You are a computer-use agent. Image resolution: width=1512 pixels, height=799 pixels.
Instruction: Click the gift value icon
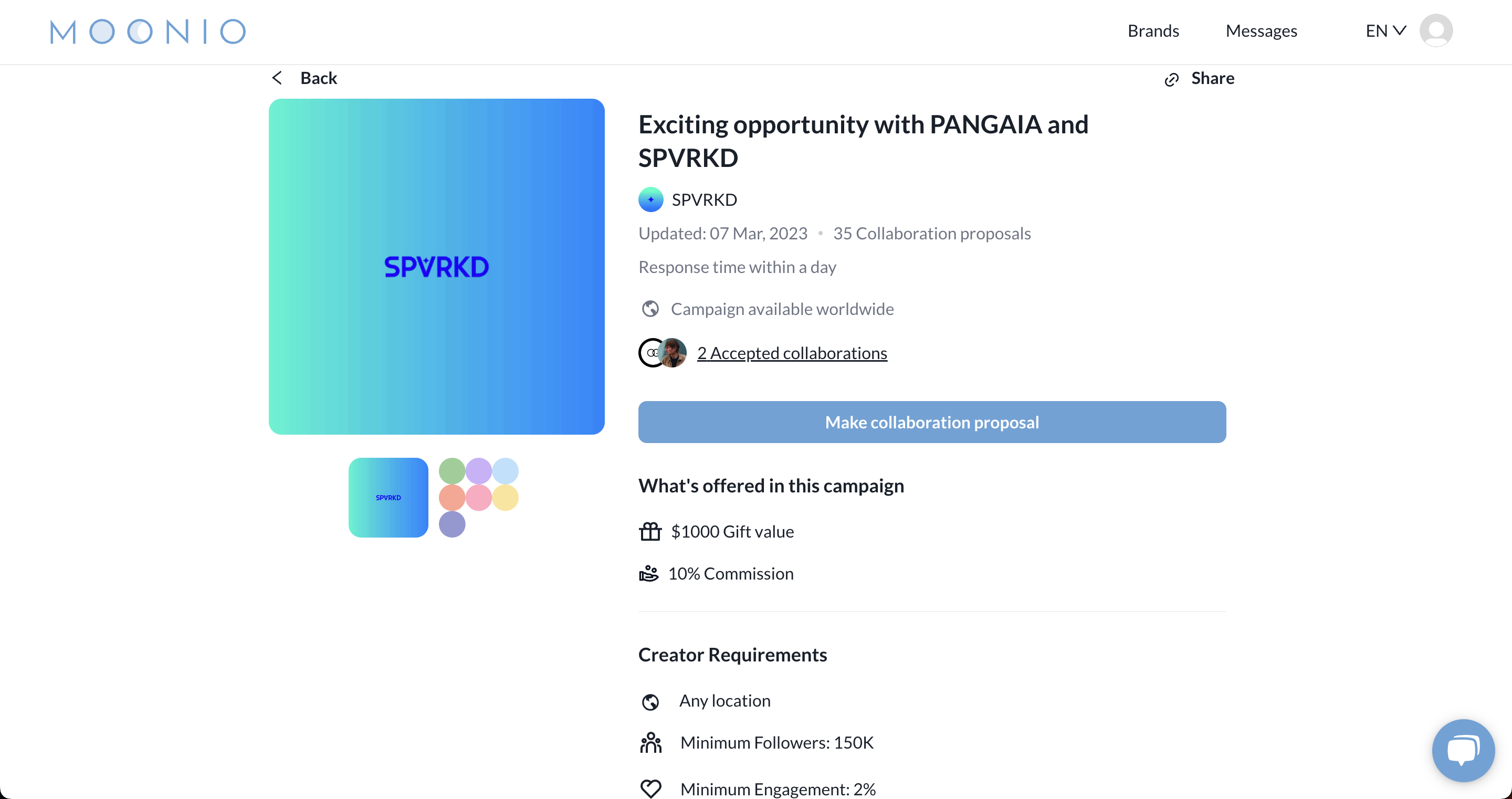(650, 531)
